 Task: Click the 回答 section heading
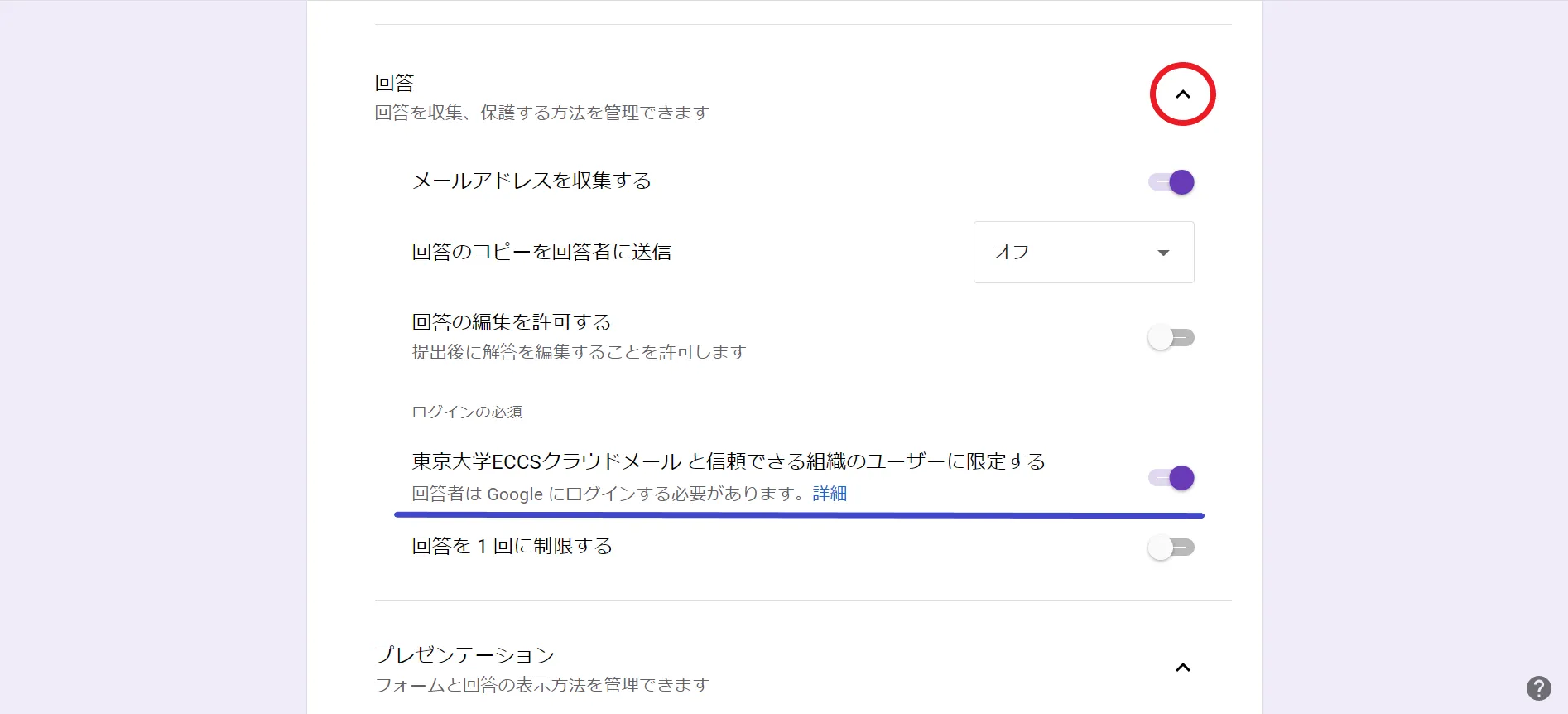[394, 83]
